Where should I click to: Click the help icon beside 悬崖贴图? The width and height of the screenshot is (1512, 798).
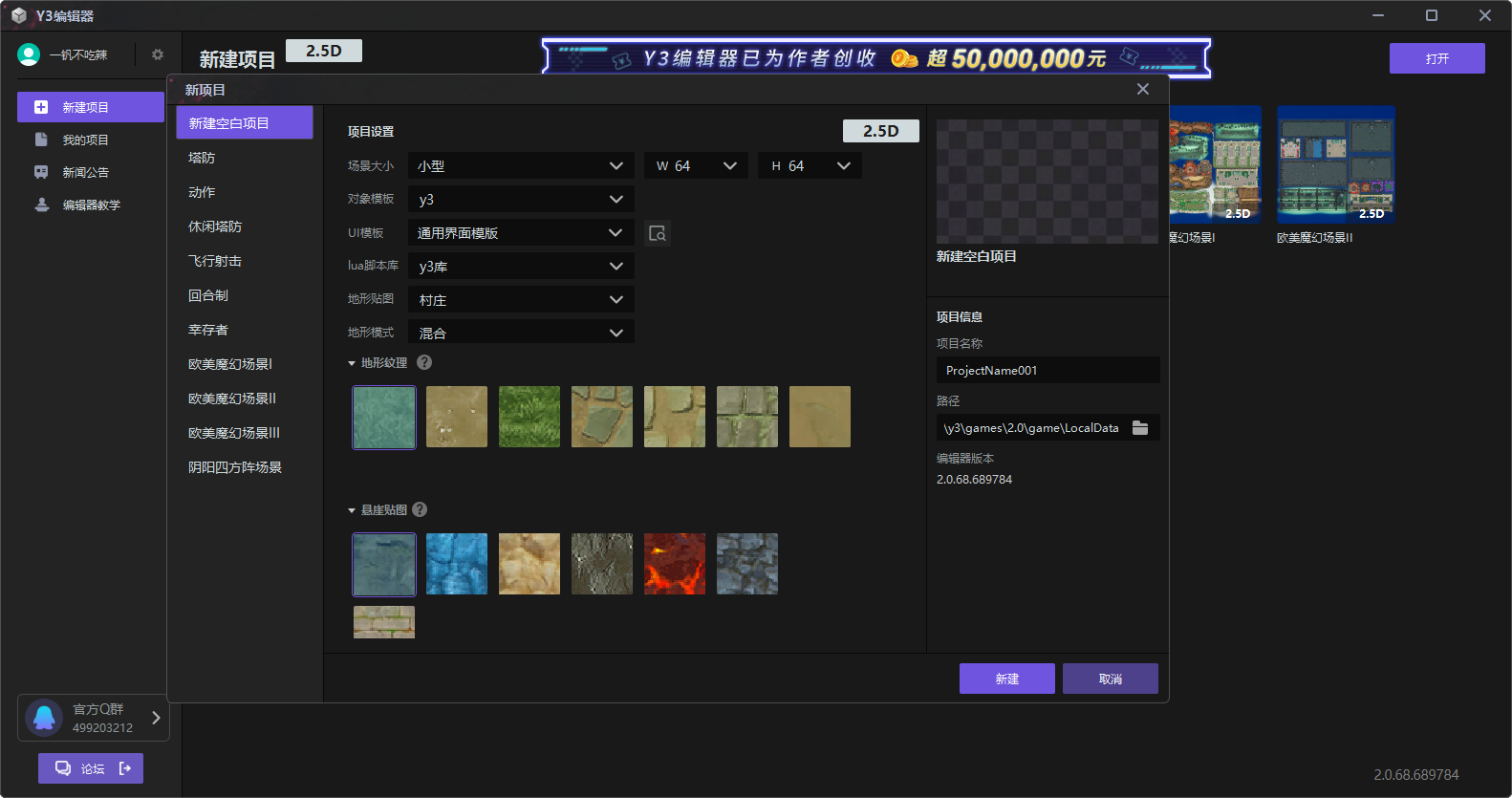point(420,509)
